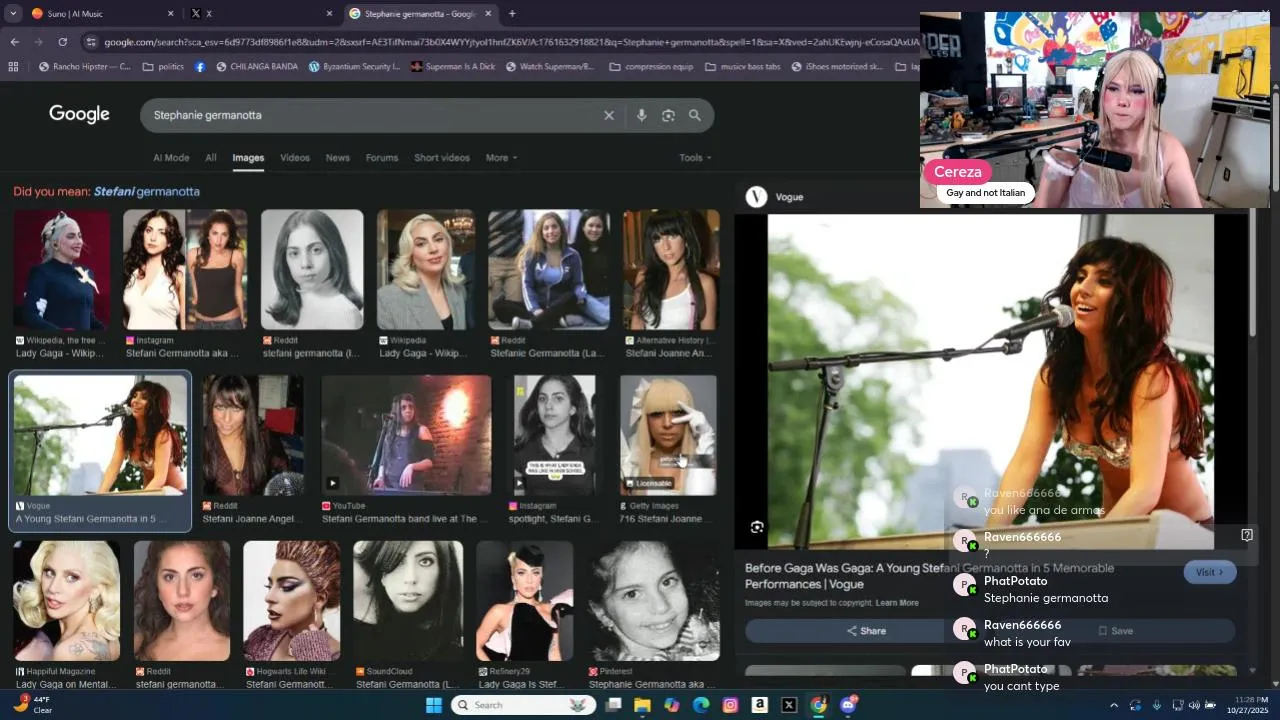Image resolution: width=1280 pixels, height=720 pixels.
Task: Click the Google logo
Action: (79, 114)
